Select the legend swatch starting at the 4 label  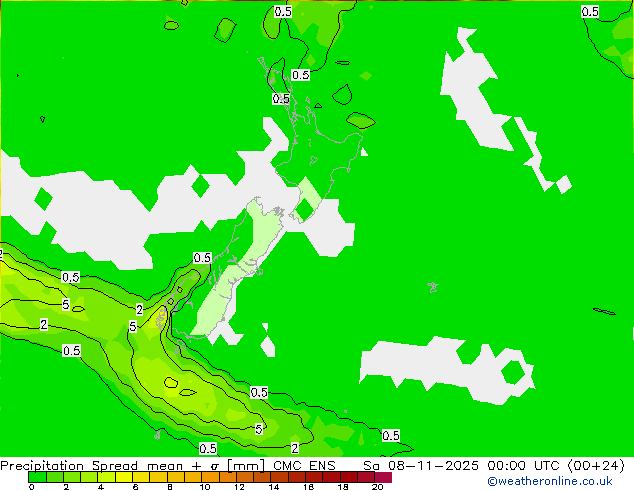click(x=106, y=477)
